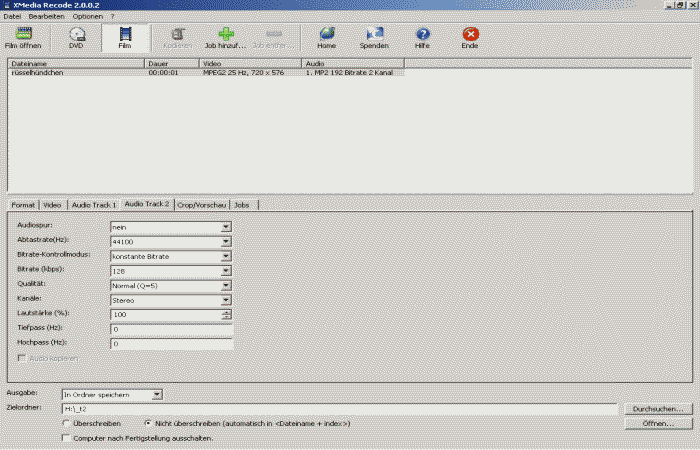700x450 pixels.
Task: Open the Hilfe question mark icon
Action: [x=423, y=35]
